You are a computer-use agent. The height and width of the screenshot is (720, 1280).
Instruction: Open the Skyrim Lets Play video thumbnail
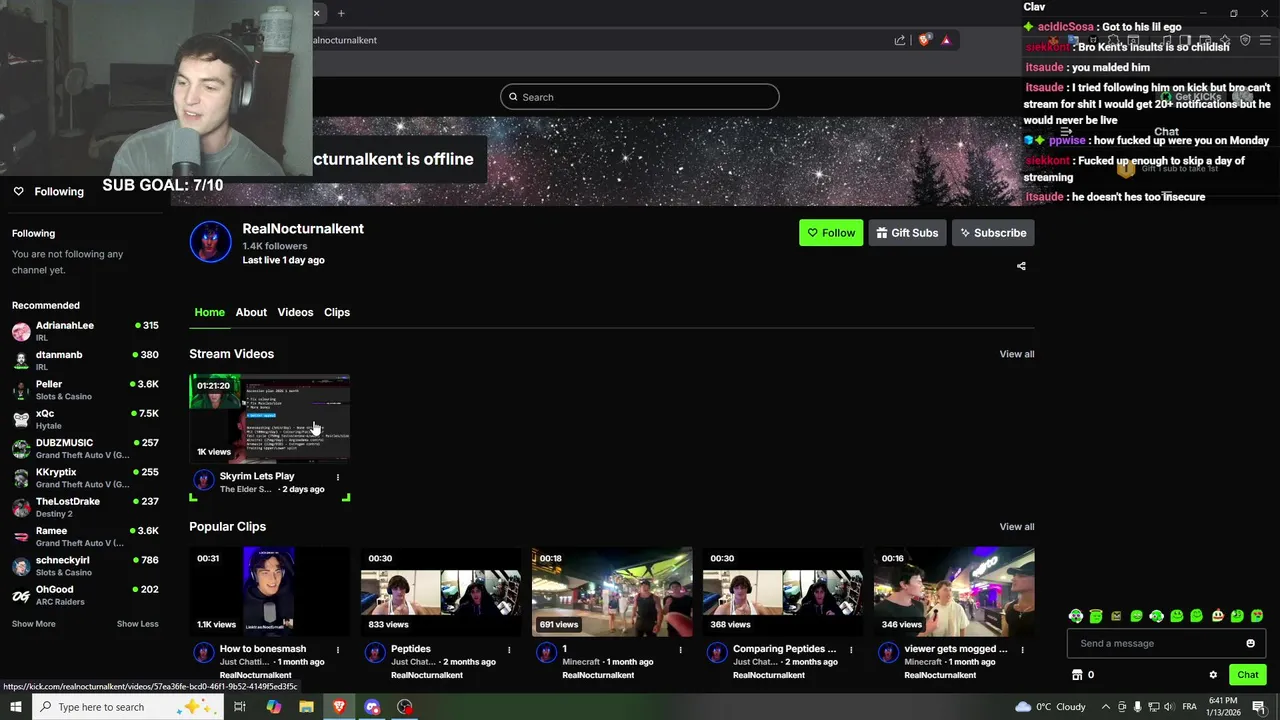(x=270, y=420)
